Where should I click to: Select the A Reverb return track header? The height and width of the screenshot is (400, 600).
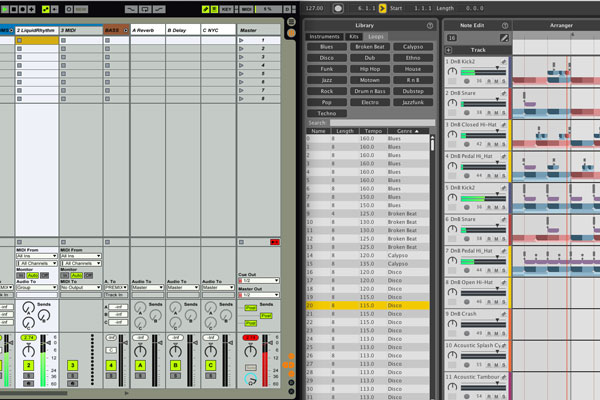148,30
